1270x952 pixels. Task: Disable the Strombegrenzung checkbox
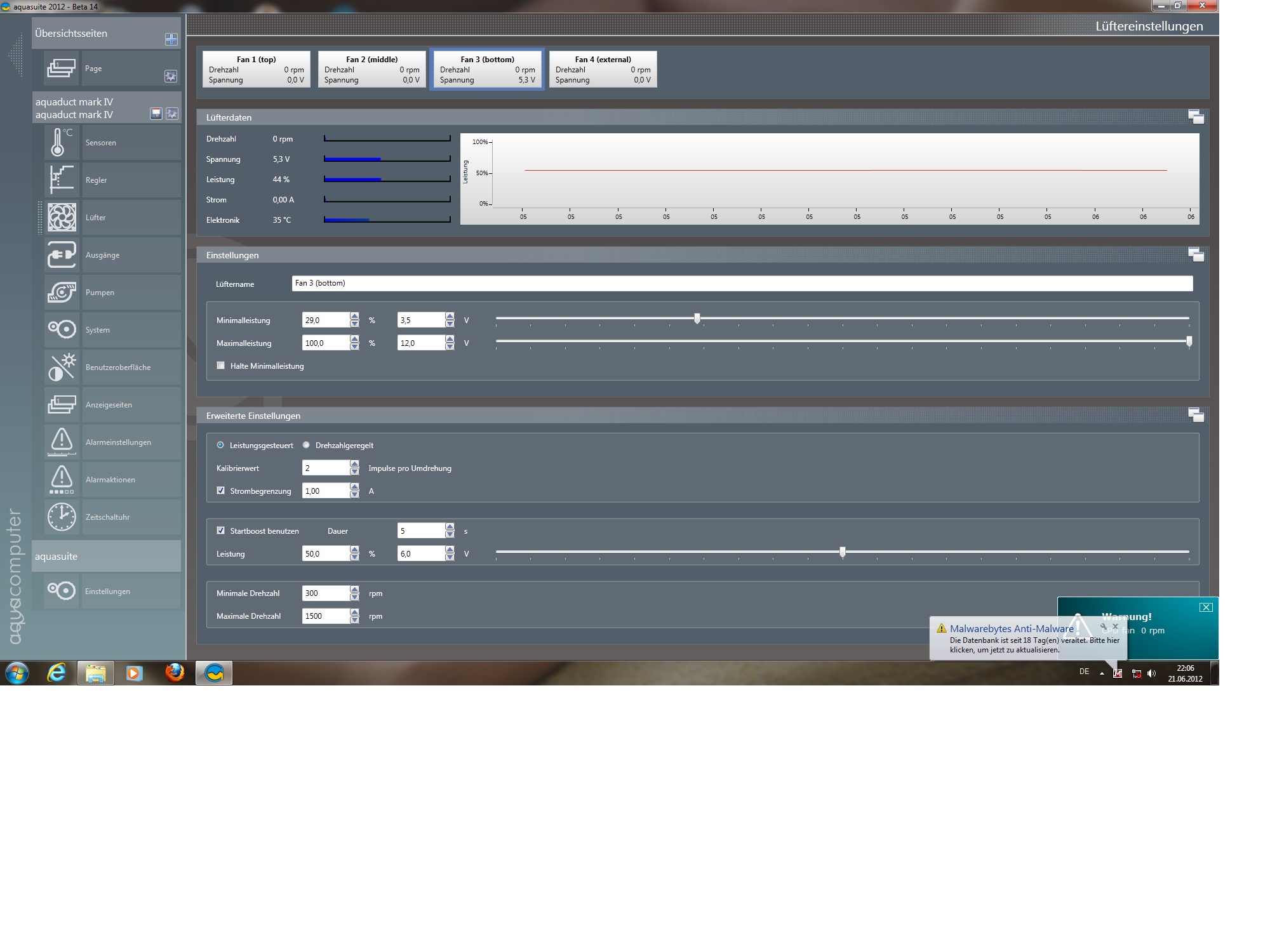[221, 491]
